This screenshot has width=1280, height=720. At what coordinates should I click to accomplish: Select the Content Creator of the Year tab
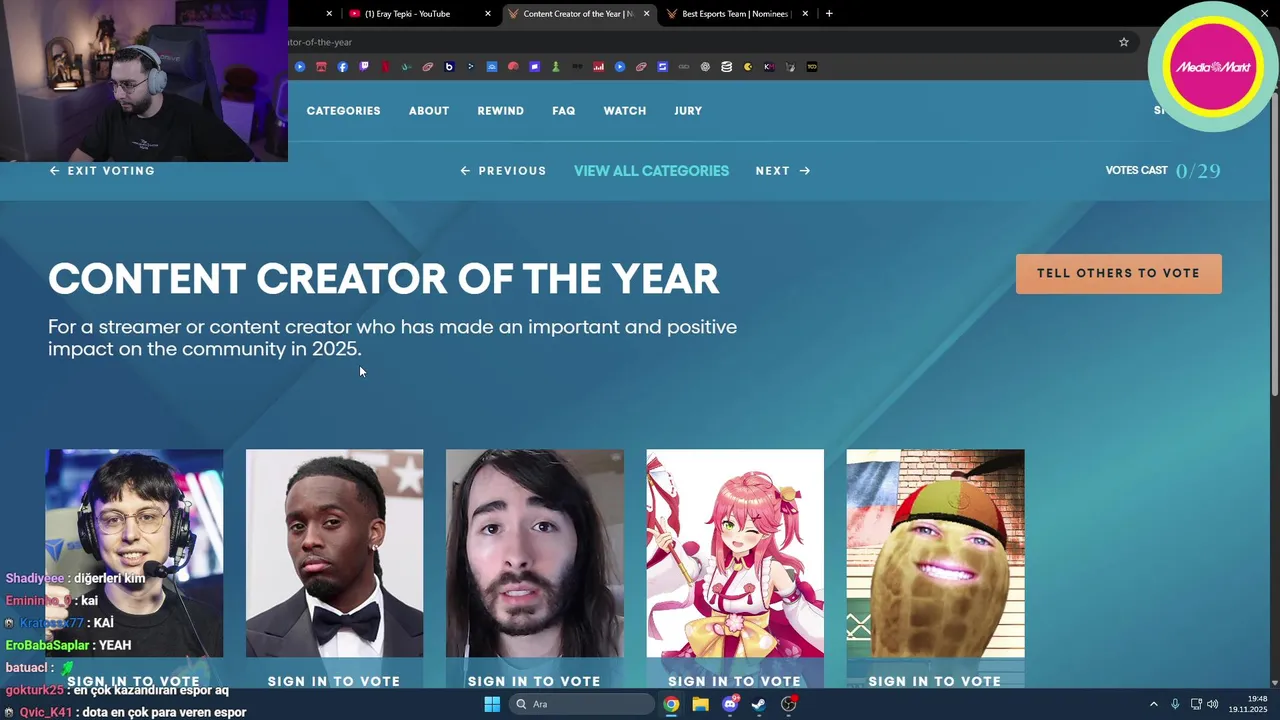click(578, 14)
